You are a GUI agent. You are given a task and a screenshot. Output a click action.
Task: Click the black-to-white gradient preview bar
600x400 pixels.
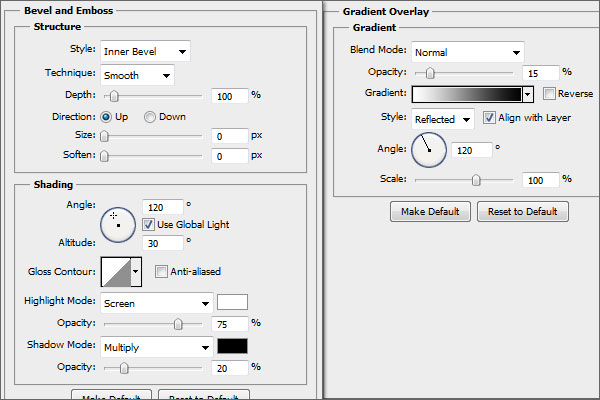pyautogui.click(x=466, y=94)
